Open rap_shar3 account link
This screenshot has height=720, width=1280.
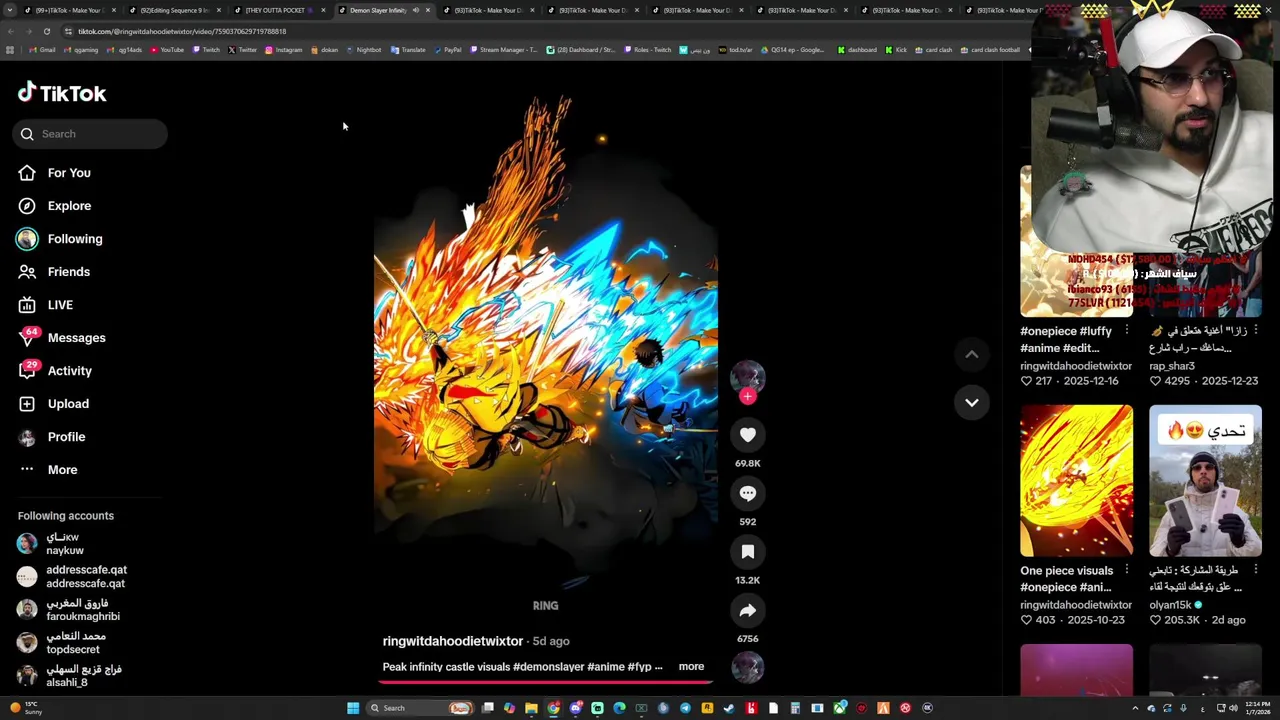pos(1172,366)
